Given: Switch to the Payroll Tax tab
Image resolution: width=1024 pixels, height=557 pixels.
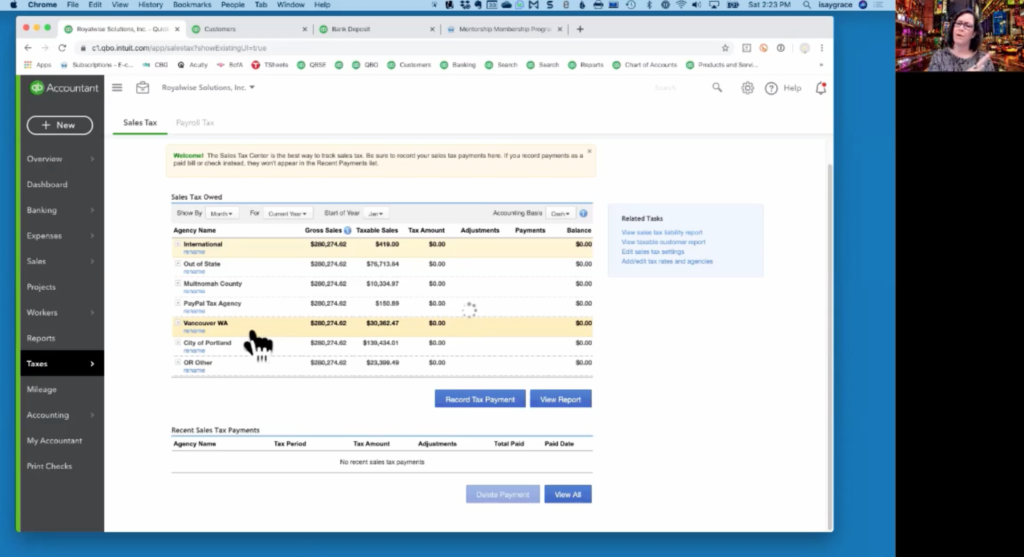Looking at the screenshot, I should pyautogui.click(x=195, y=123).
